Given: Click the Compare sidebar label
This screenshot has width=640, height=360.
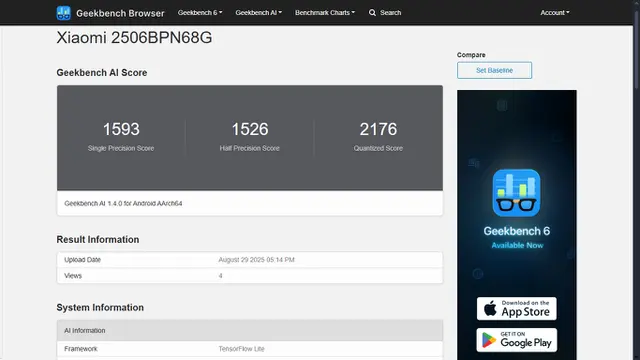Looking at the screenshot, I should 471,55.
